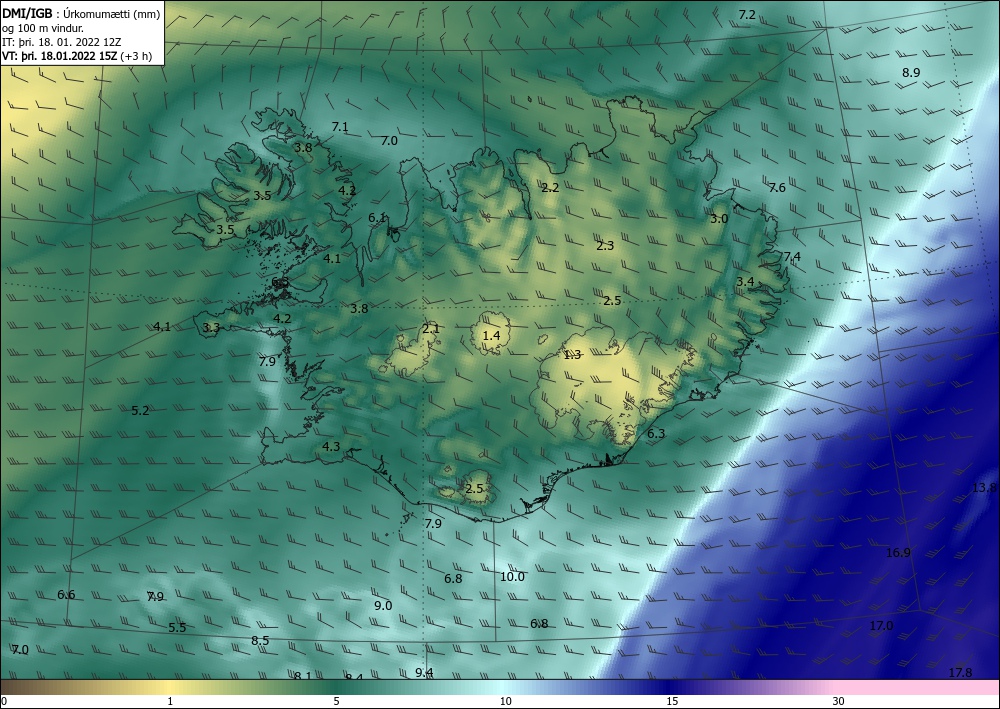This screenshot has height=709, width=1000.
Task: Click the 5.5 value label
Action: coord(177,627)
